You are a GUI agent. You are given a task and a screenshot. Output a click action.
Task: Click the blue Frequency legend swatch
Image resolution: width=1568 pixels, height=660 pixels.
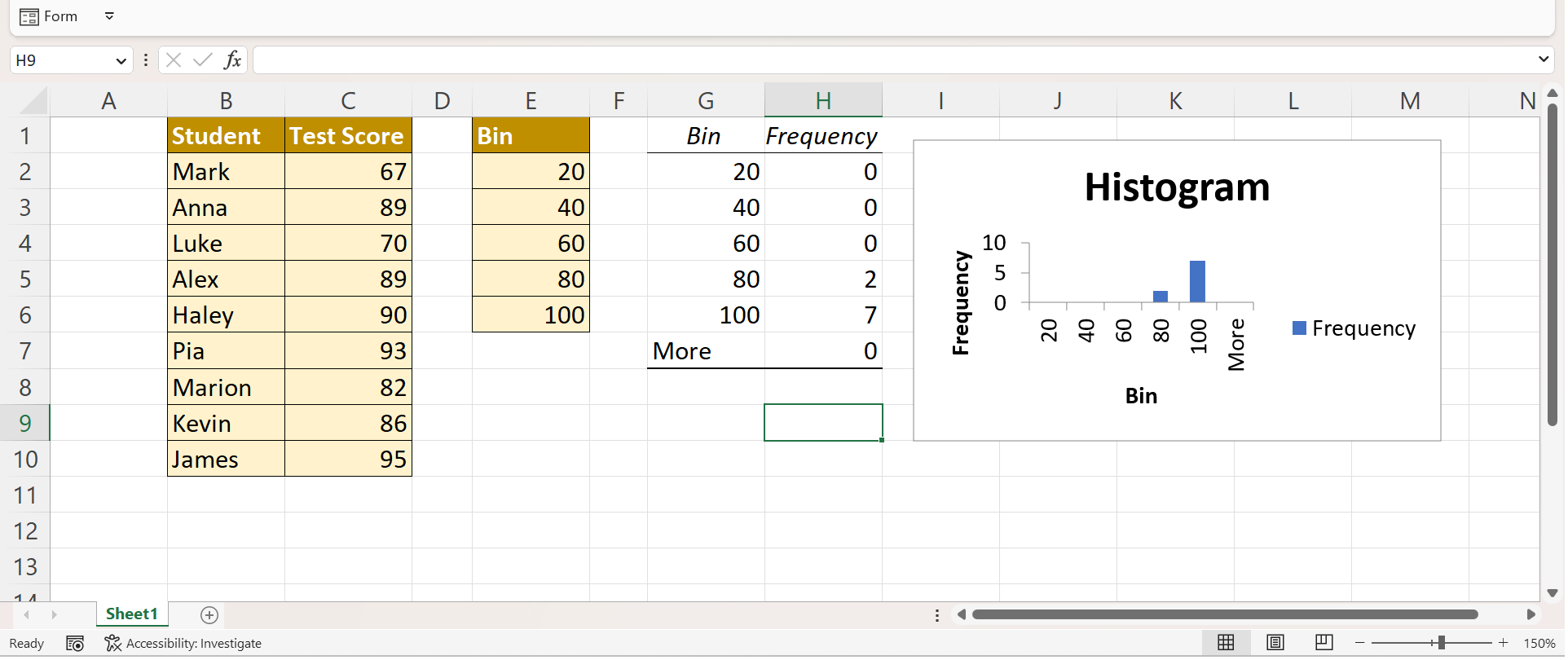pyautogui.click(x=1299, y=328)
